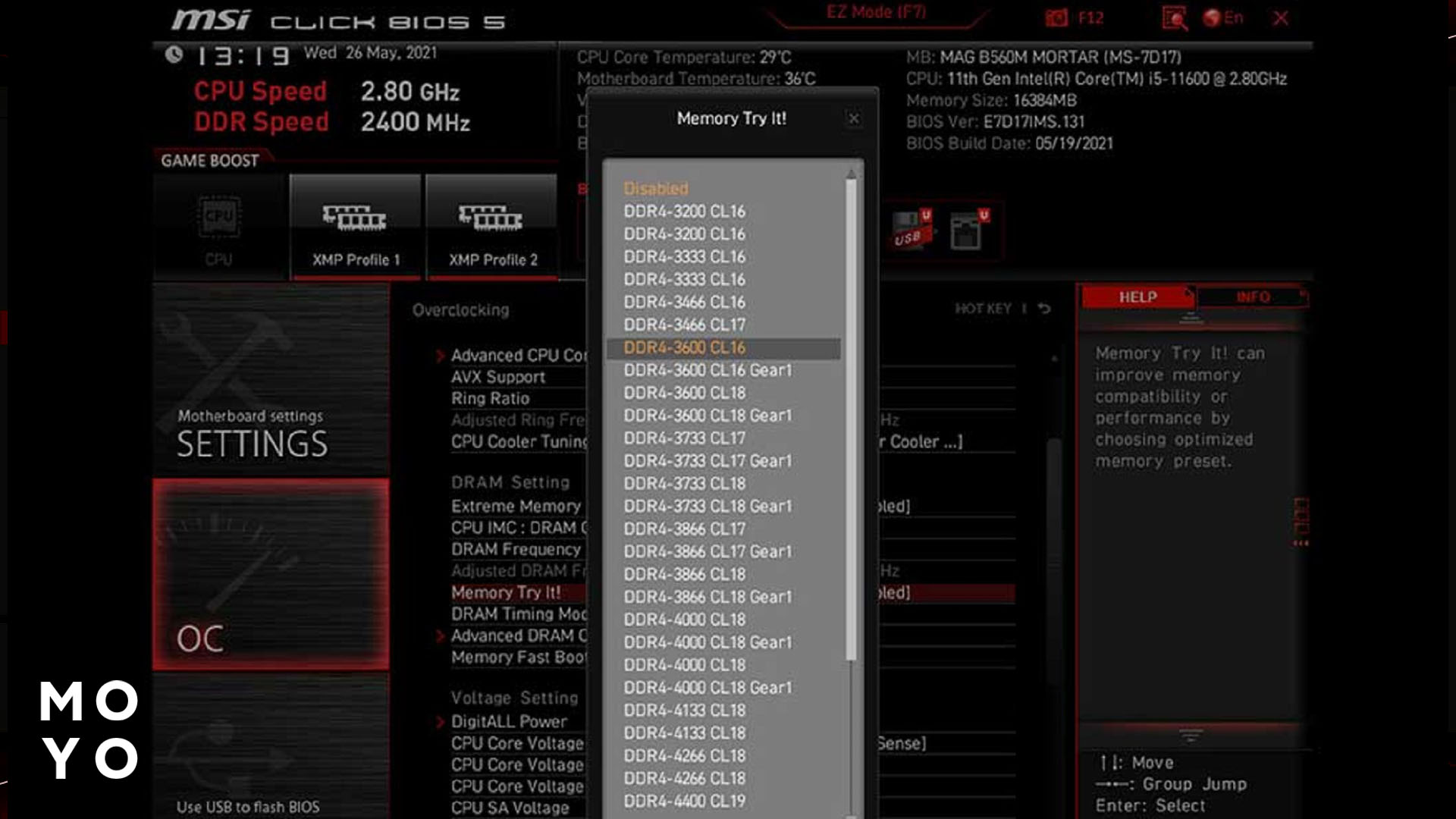Toggle AVX Support setting
Viewport: 1456px width, 819px height.
(x=497, y=376)
